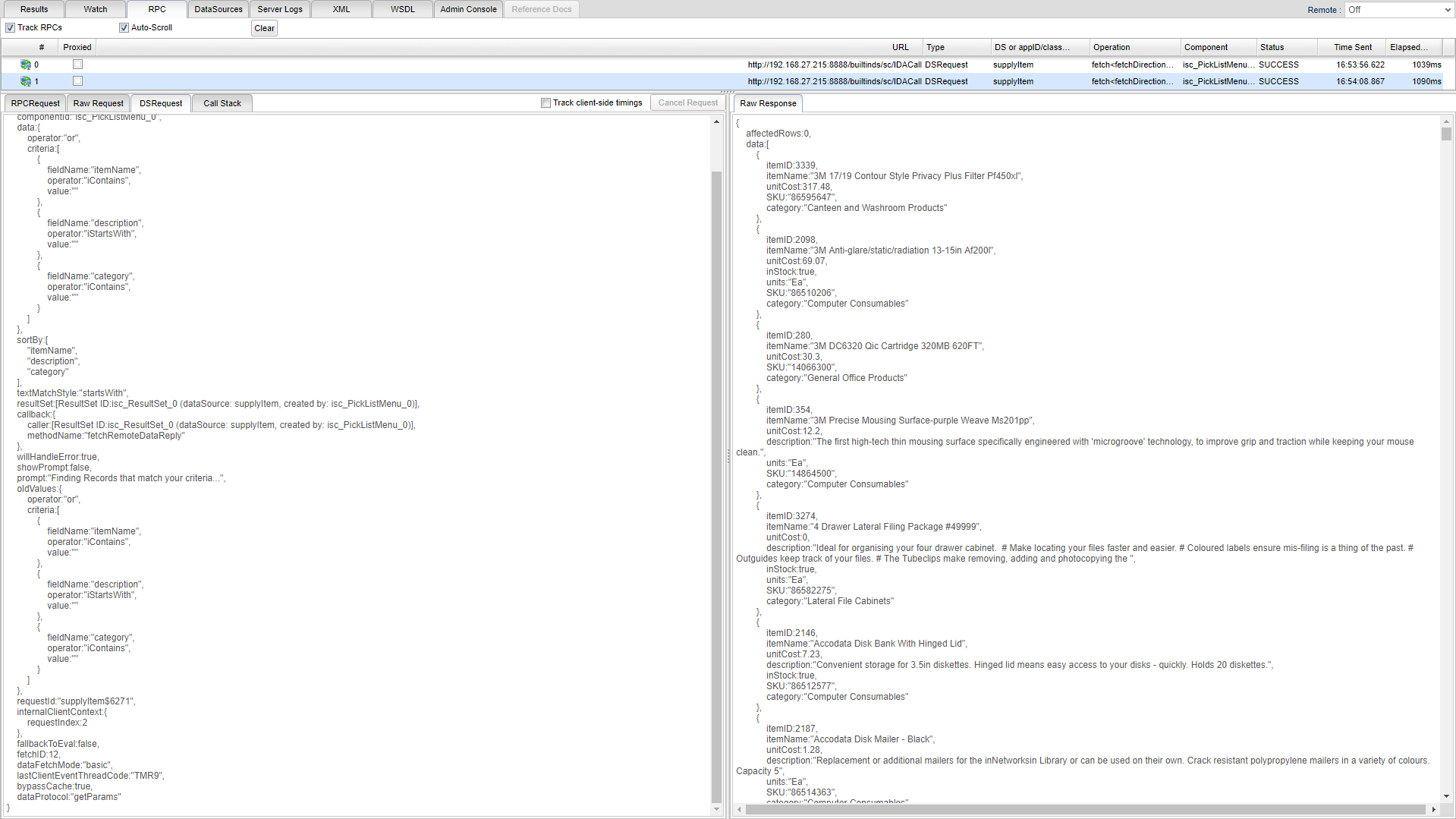Click Raw Response horizontal scroll-right arrow

pyautogui.click(x=1433, y=810)
